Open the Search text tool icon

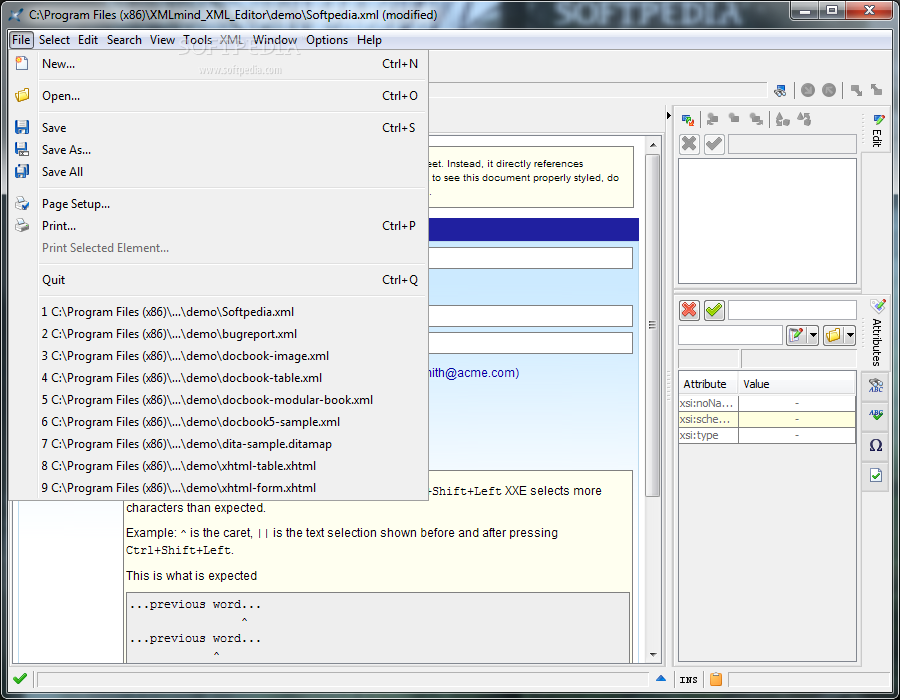(x=876, y=386)
